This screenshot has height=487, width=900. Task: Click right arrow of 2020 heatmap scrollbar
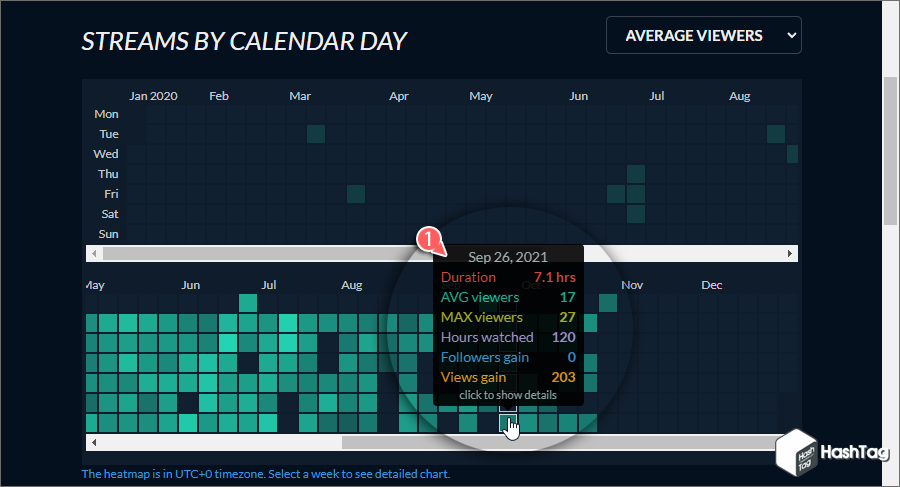click(x=790, y=253)
